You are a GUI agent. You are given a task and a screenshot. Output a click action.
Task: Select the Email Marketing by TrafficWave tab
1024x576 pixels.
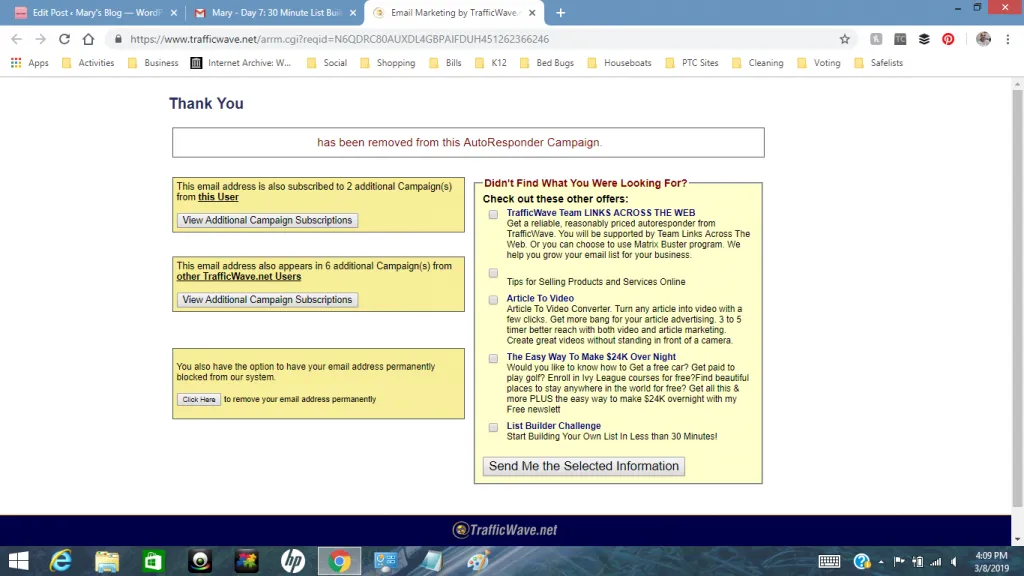pos(454,12)
